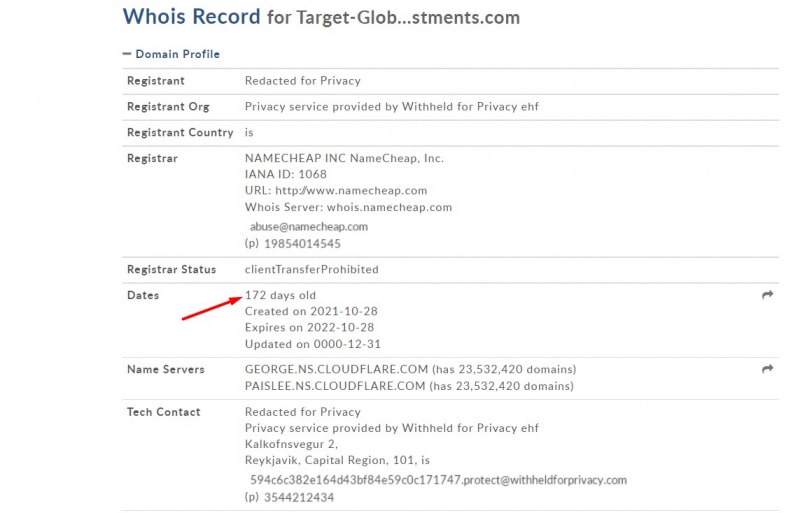Viewport: 800px width, 513px height.
Task: Click 'Kalkofnsvegur 2,' address line
Action: pyautogui.click(x=291, y=444)
